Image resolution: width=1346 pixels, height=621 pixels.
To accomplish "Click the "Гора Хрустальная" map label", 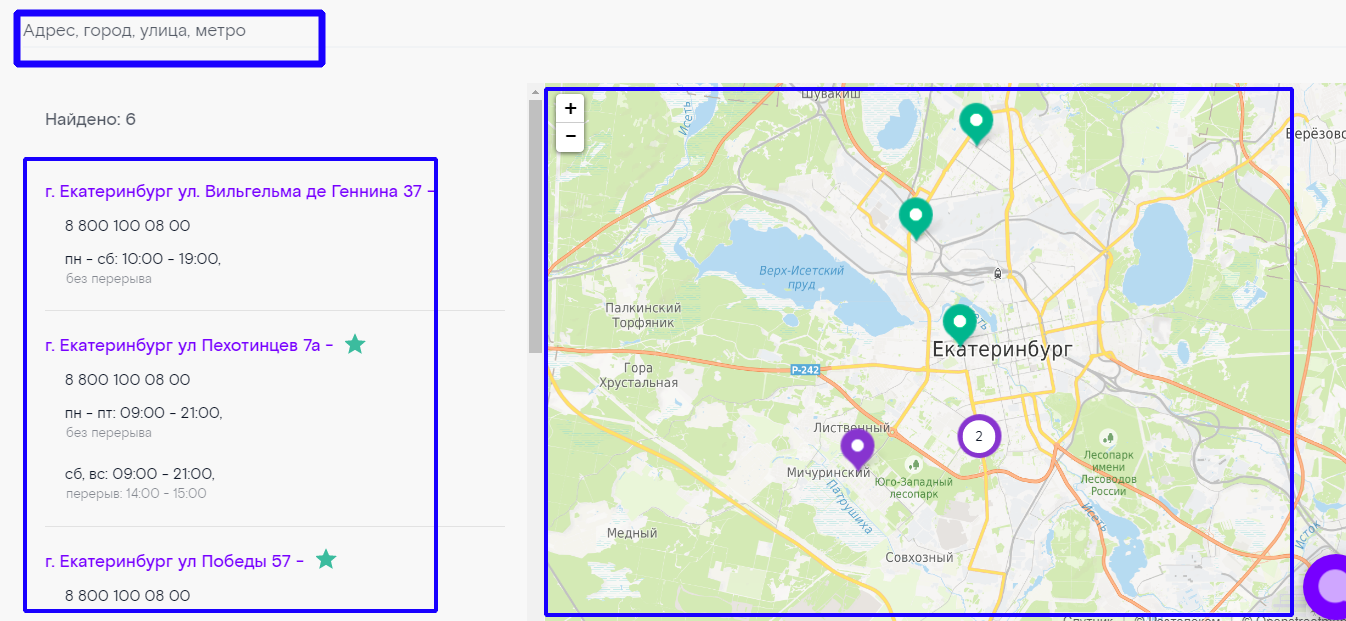I will [x=638, y=375].
